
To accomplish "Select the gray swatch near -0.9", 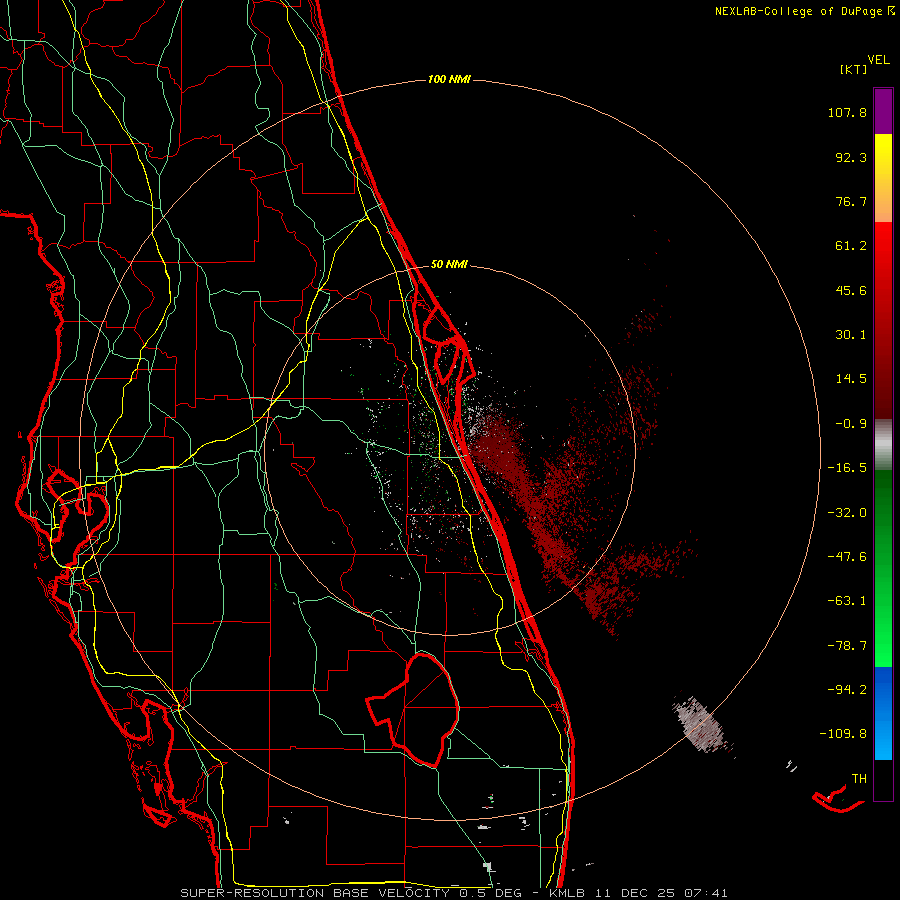I will [x=883, y=444].
